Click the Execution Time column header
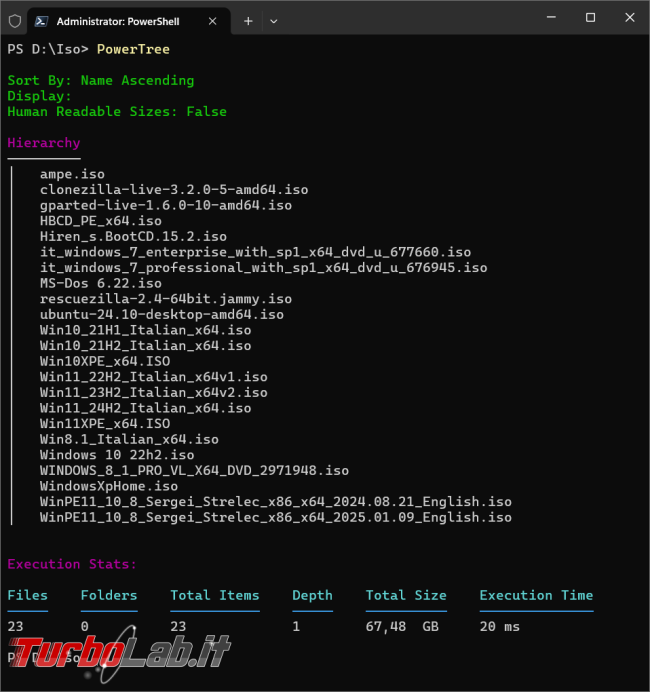 pos(536,595)
